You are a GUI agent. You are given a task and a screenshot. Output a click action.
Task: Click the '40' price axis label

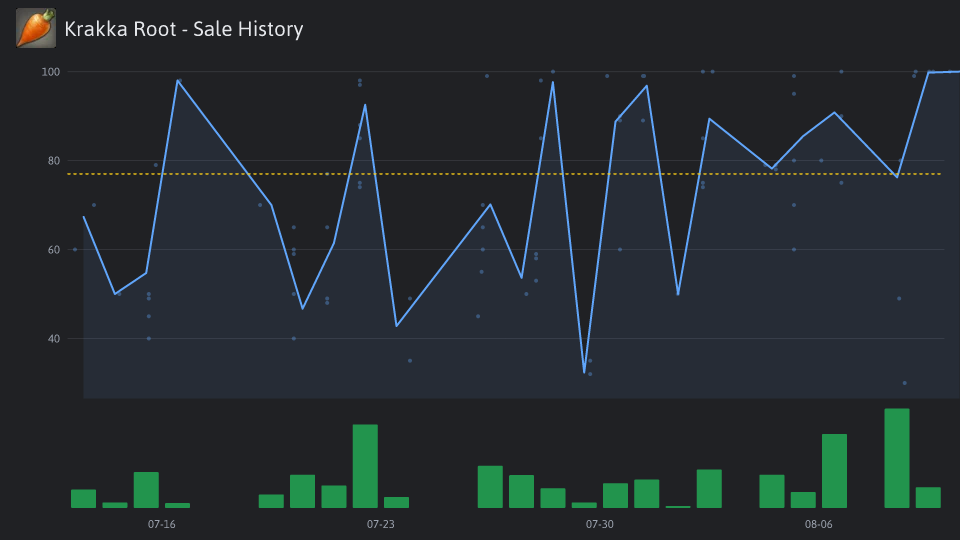pyautogui.click(x=54, y=339)
